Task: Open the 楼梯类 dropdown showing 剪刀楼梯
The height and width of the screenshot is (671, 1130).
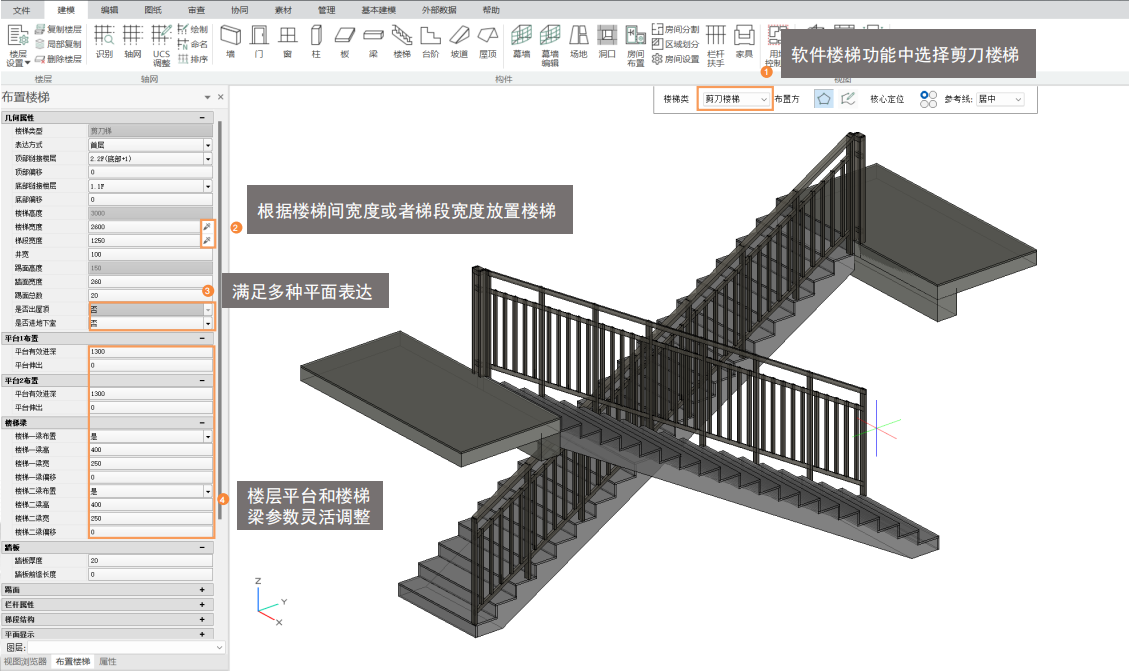Action: tap(735, 100)
